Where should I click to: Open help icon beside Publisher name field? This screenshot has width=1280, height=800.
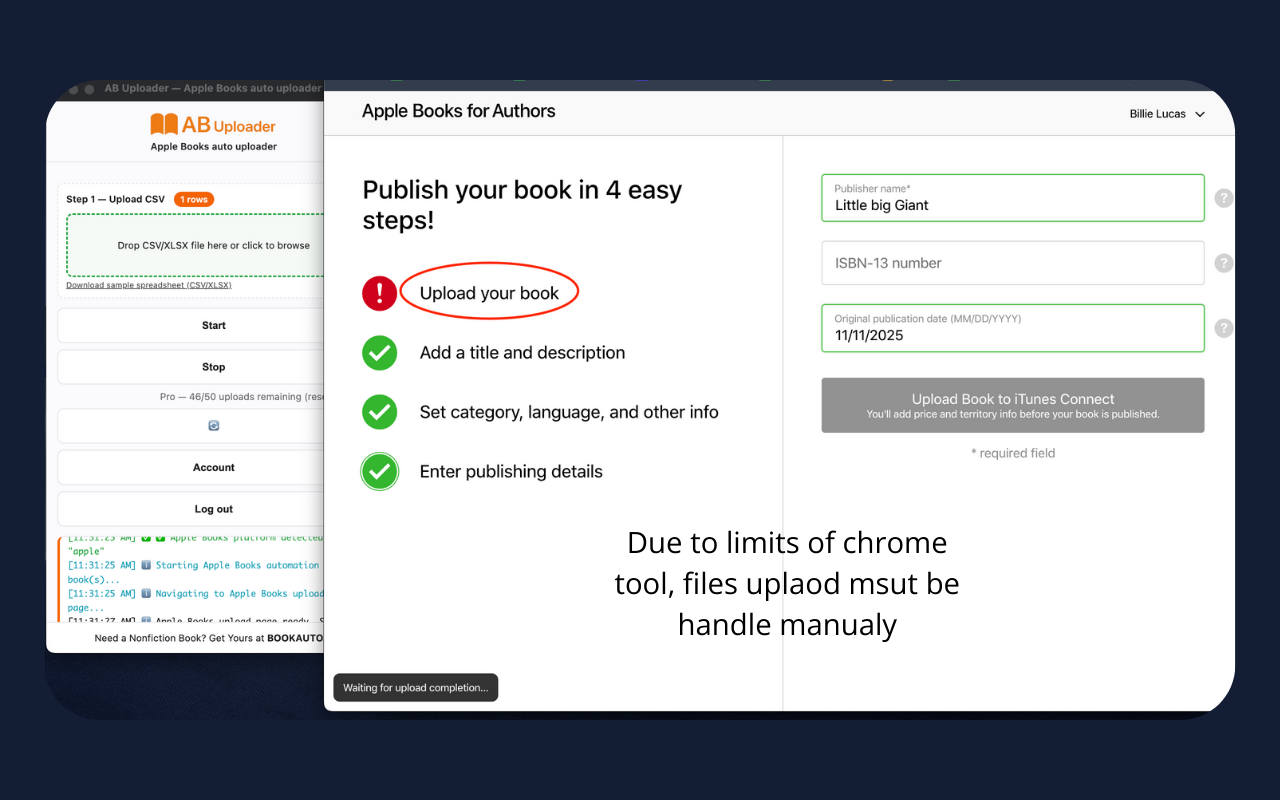(x=1224, y=198)
